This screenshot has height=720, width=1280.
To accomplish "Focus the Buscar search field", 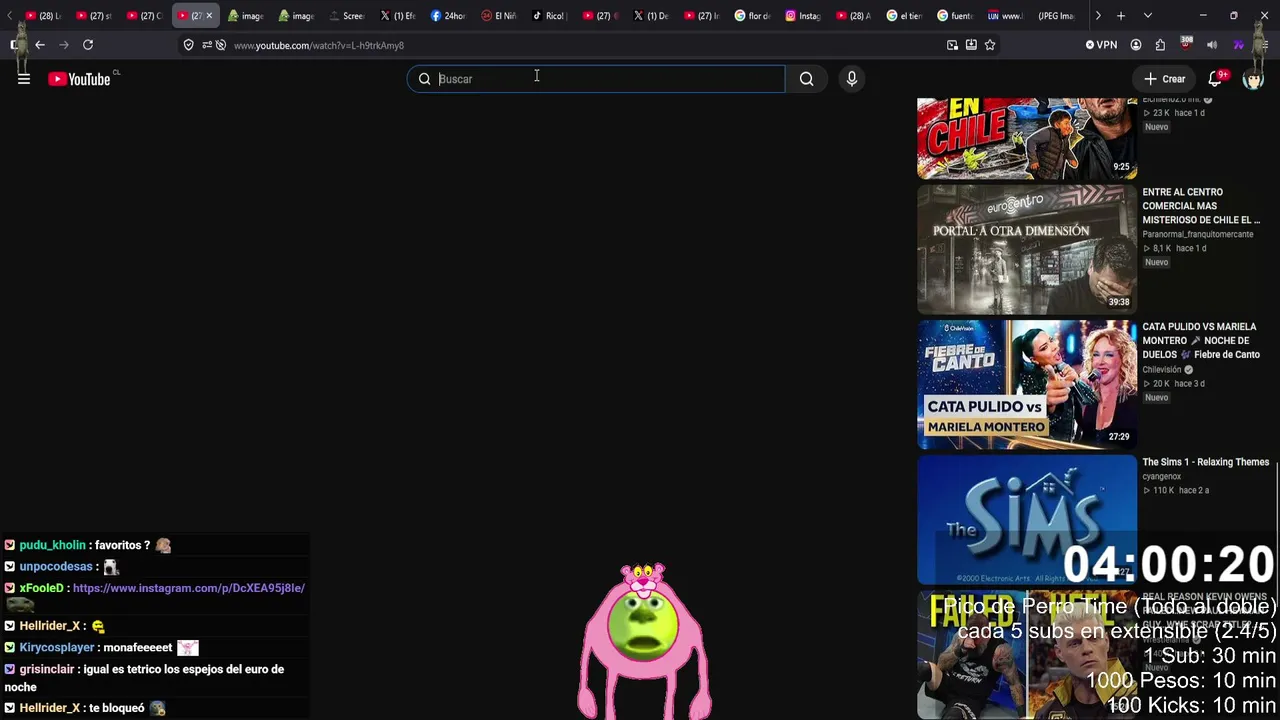I will 596,79.
